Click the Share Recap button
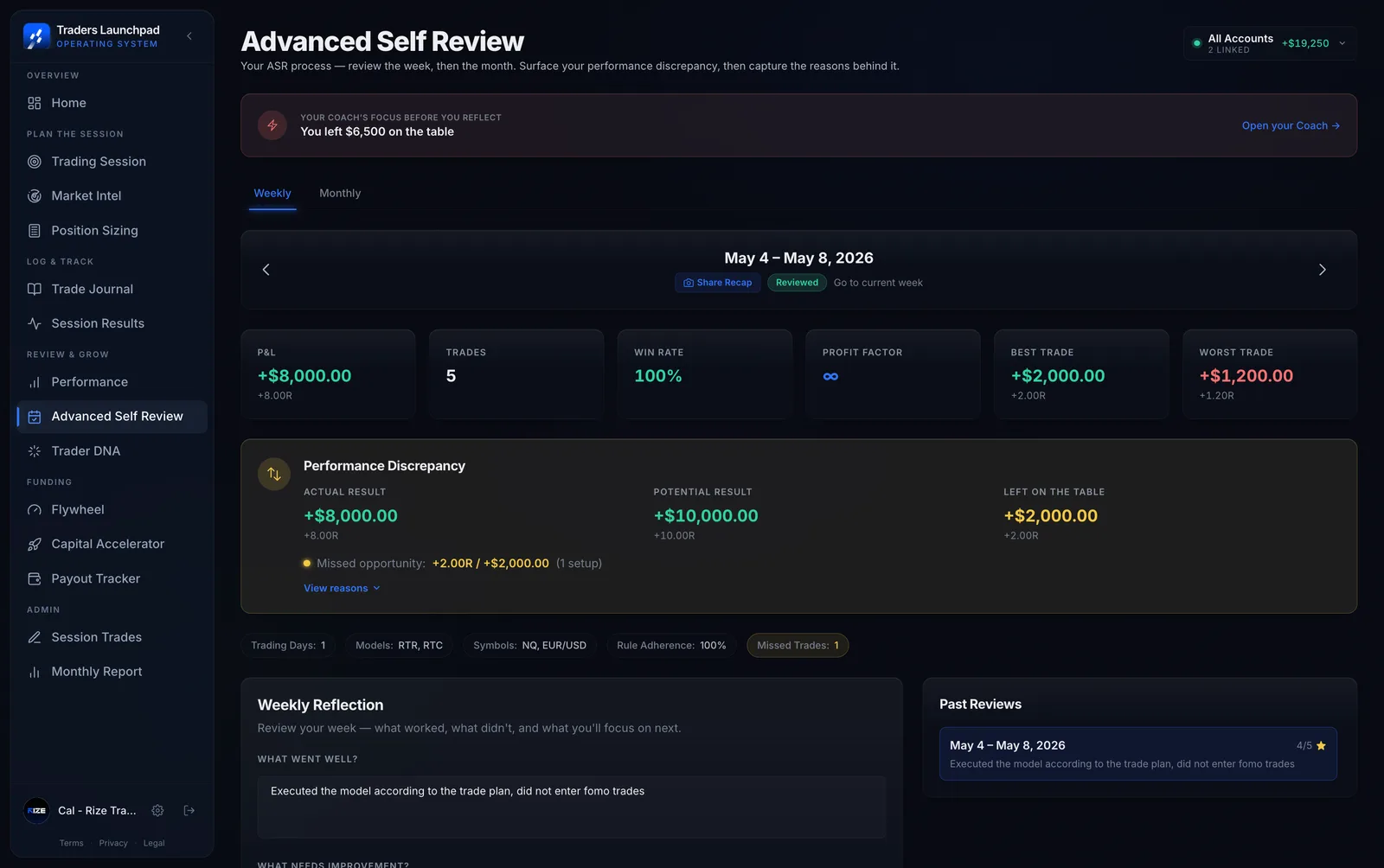 717,283
